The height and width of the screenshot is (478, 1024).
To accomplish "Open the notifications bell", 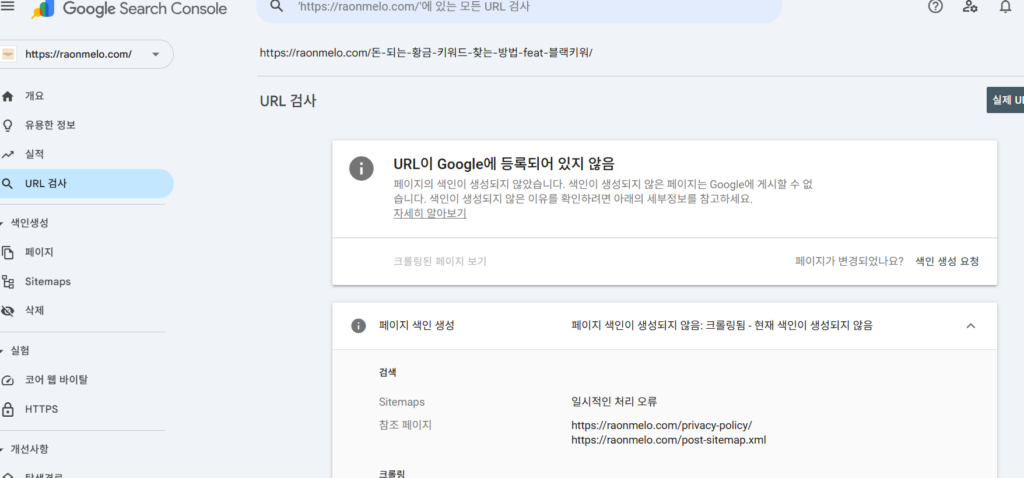I will pos(1006,7).
